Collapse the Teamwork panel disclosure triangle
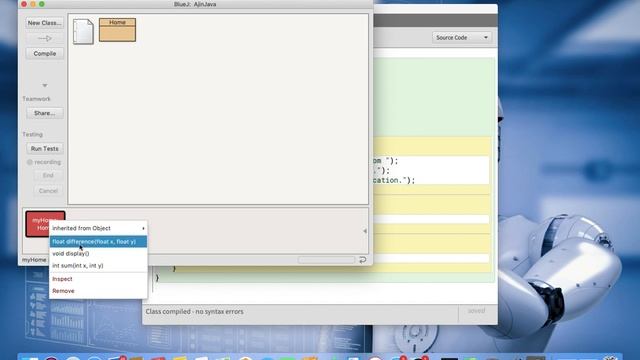640x360 pixels. pos(45,85)
